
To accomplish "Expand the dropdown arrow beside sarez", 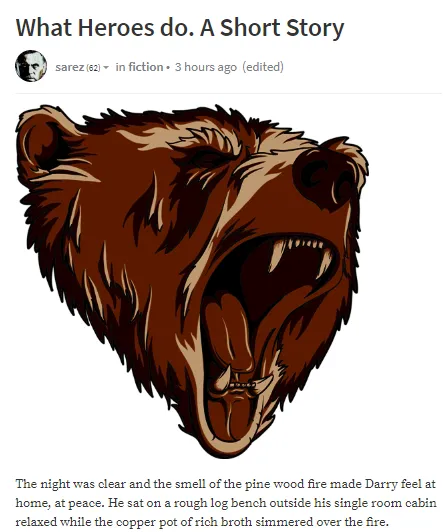I will (x=106, y=68).
